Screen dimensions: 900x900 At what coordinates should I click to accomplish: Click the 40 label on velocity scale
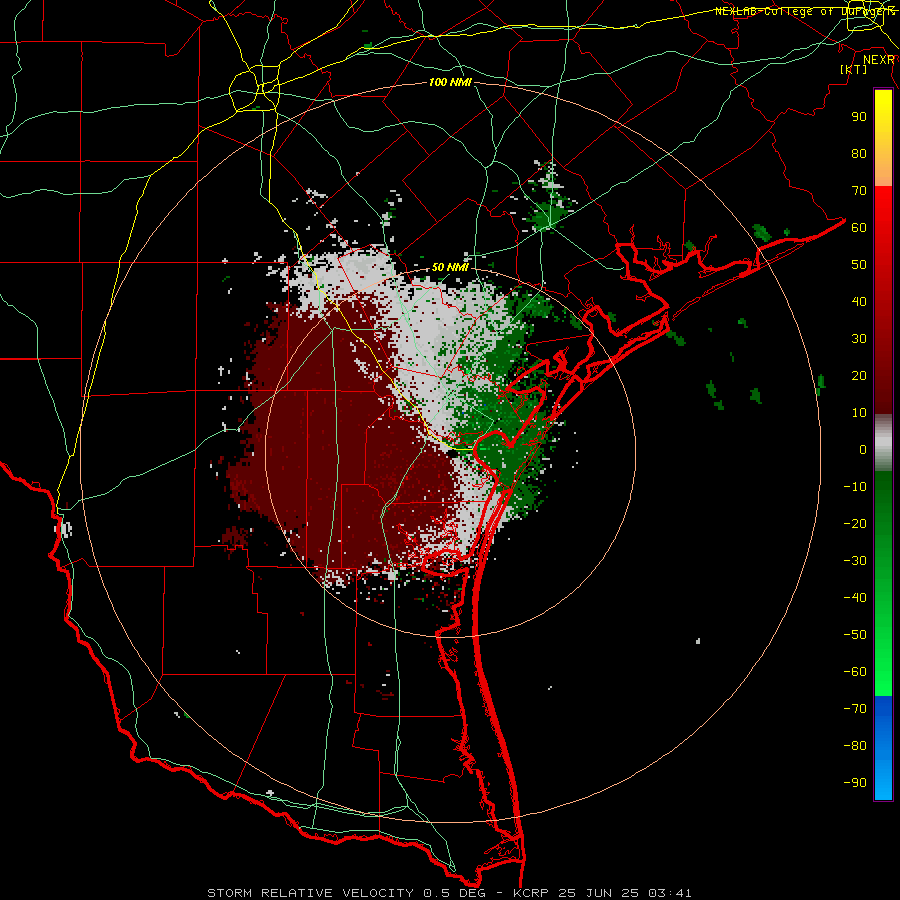[x=859, y=301]
